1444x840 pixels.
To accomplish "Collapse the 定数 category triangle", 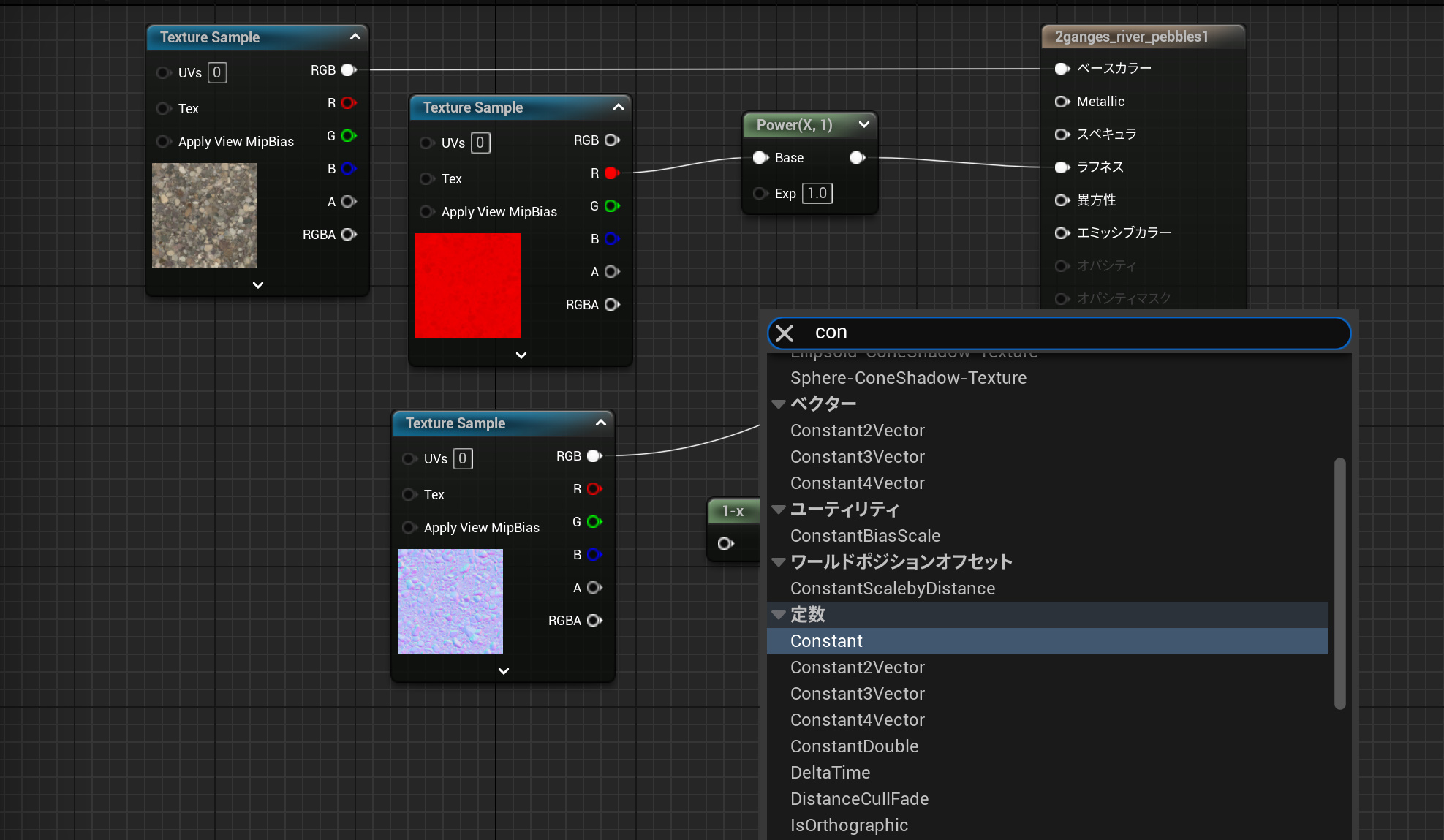I will pyautogui.click(x=779, y=615).
